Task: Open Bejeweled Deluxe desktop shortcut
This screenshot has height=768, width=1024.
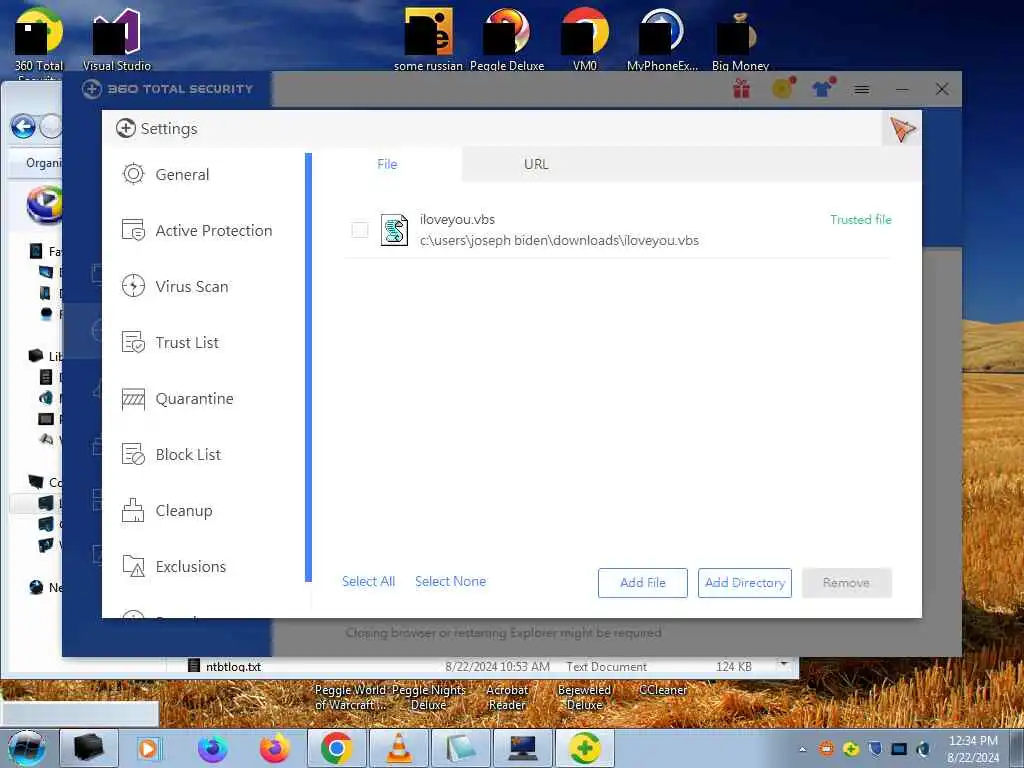Action: [584, 697]
